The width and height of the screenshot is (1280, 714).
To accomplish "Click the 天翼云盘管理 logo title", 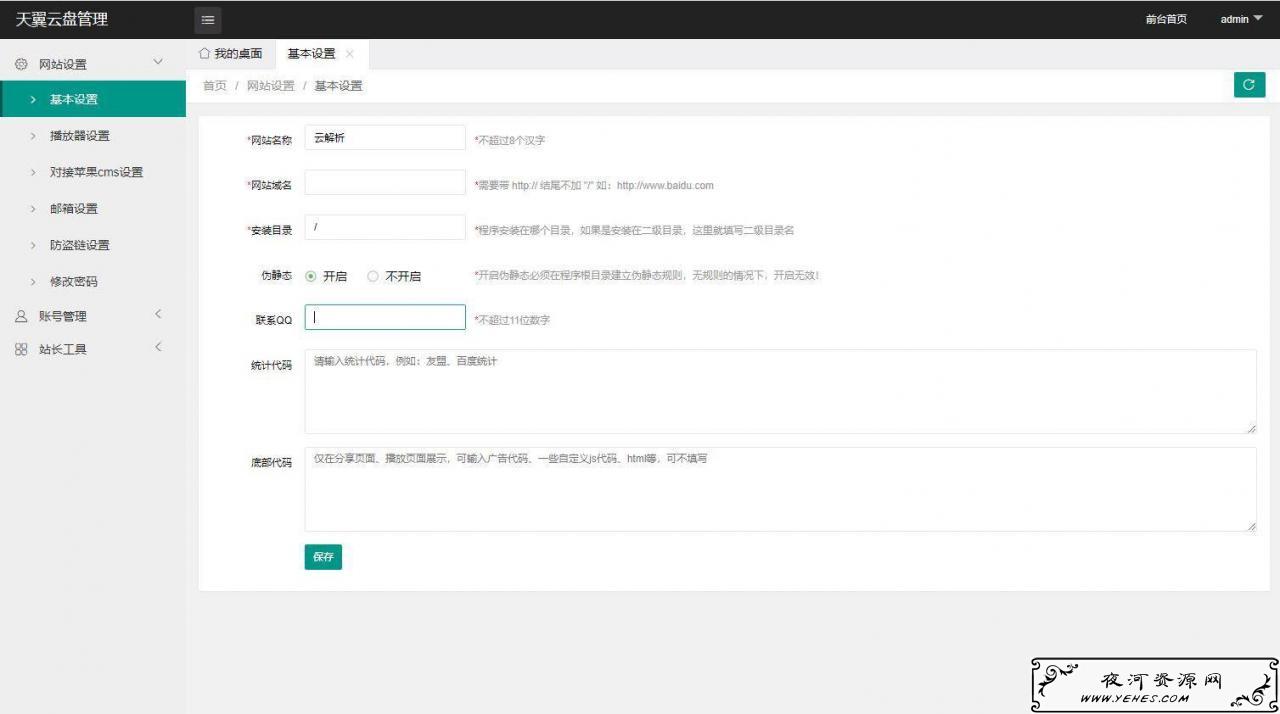I will click(62, 19).
